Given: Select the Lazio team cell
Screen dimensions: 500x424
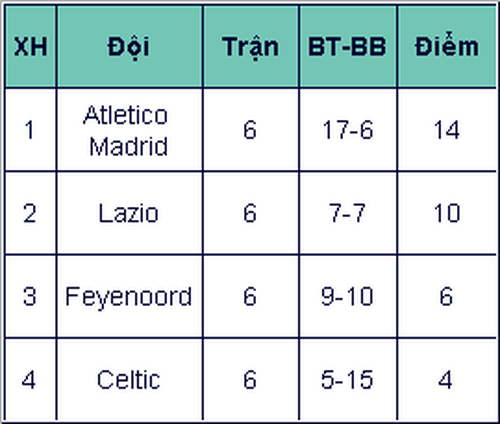Looking at the screenshot, I should tap(130, 213).
